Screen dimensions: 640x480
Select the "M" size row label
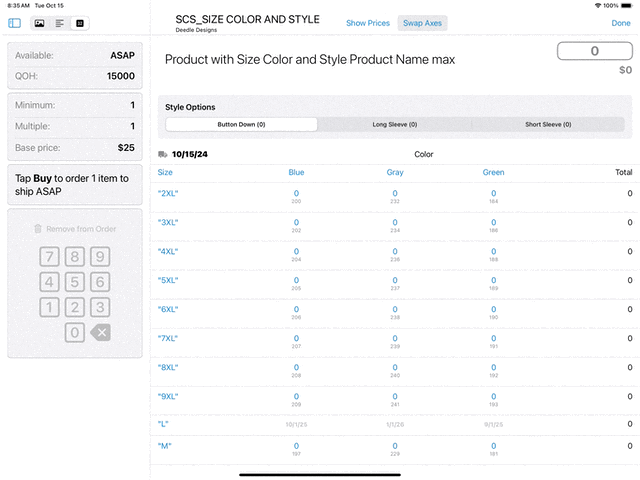coord(164,446)
